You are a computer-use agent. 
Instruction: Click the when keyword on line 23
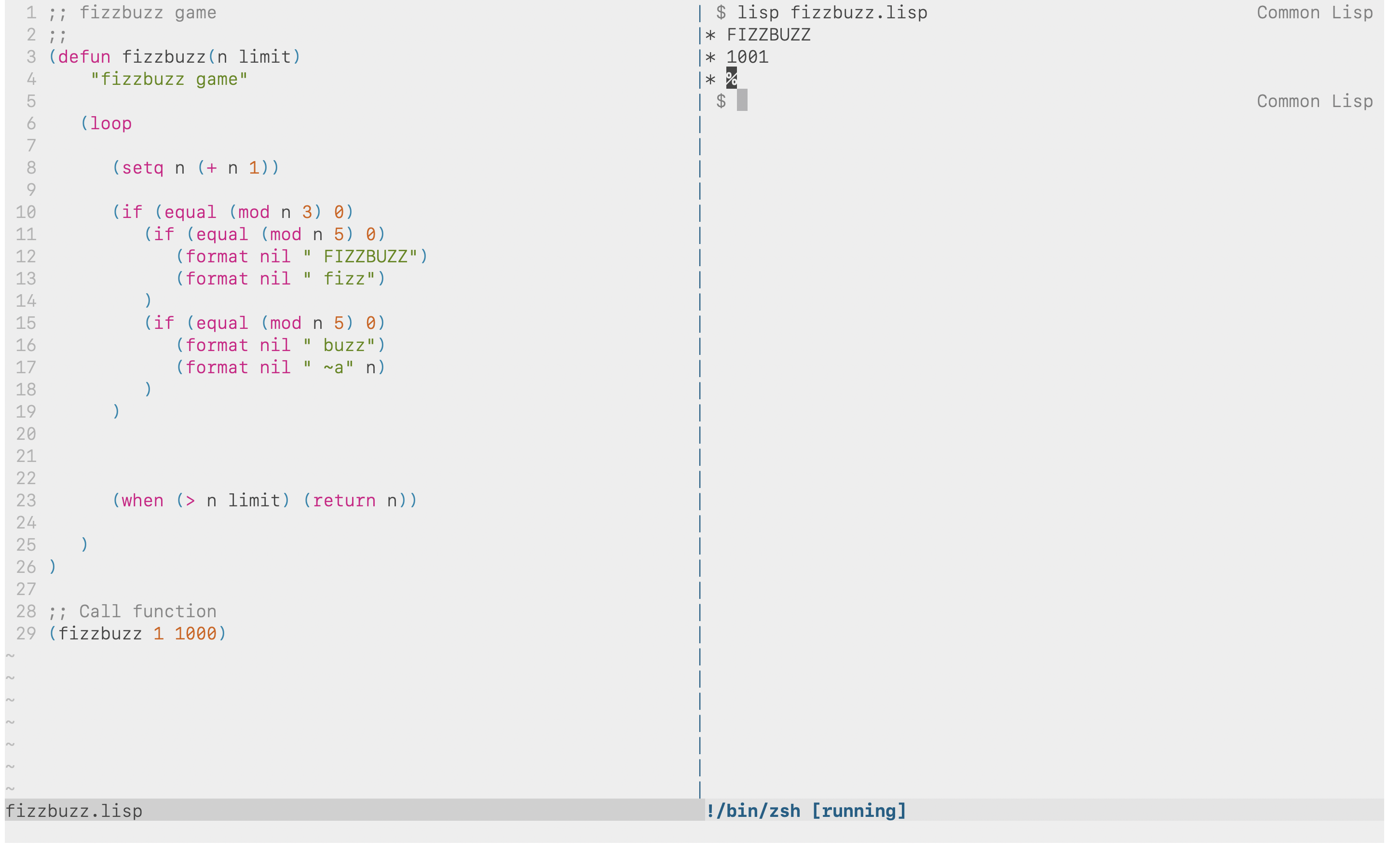pos(142,501)
